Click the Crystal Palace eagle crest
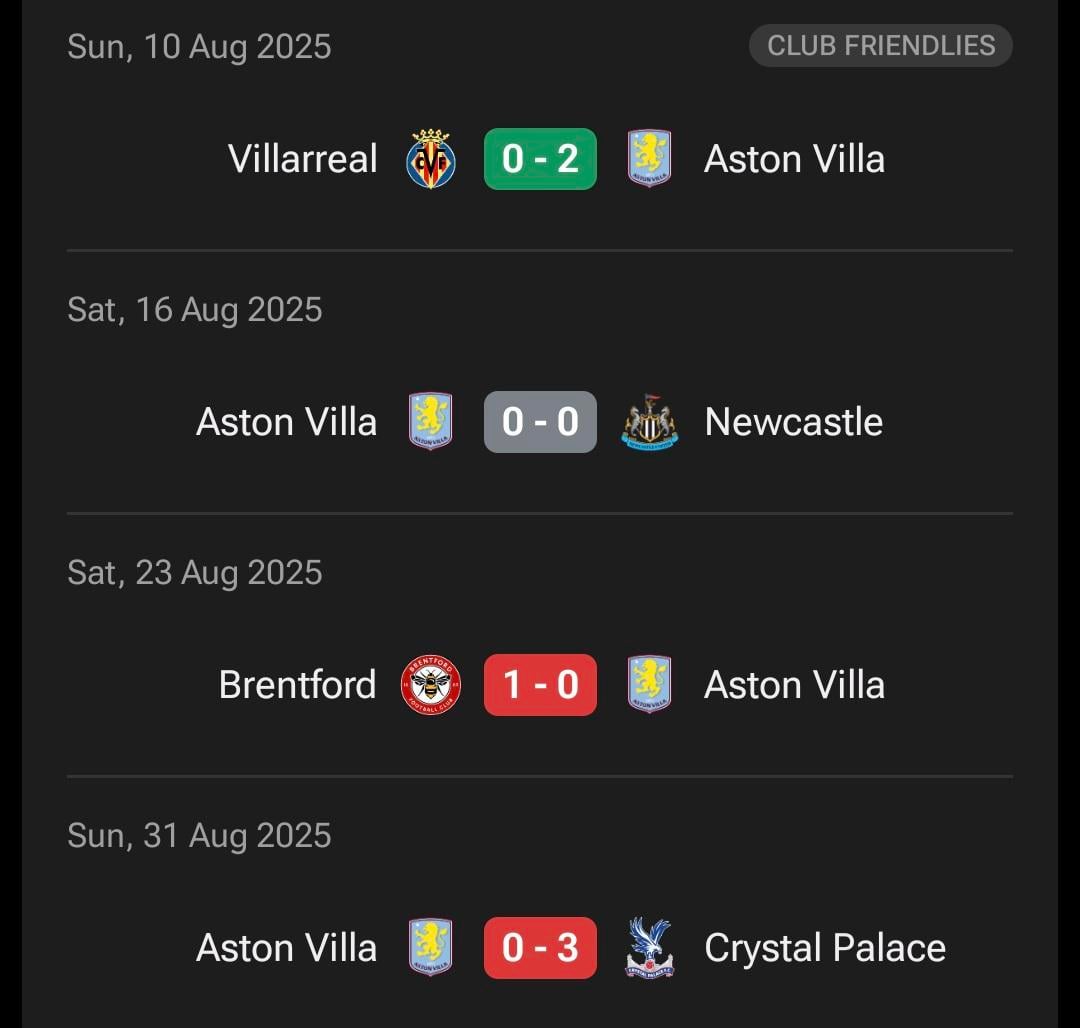 (x=649, y=948)
